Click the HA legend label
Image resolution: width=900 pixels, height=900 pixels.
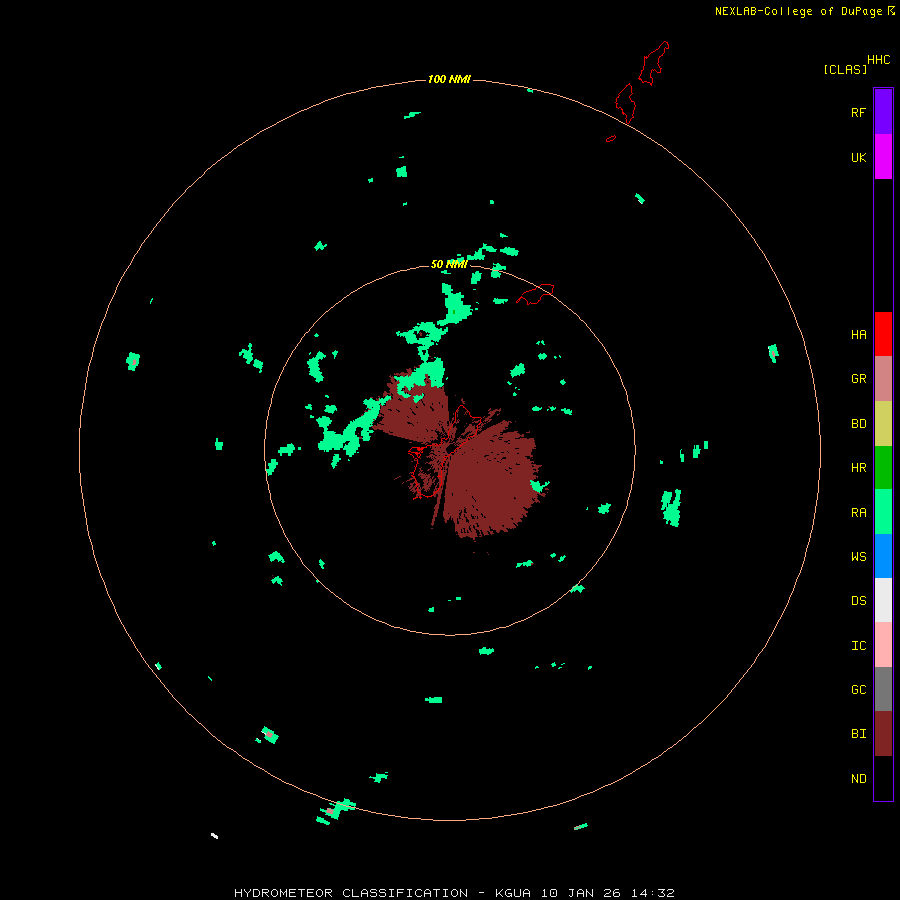(858, 335)
